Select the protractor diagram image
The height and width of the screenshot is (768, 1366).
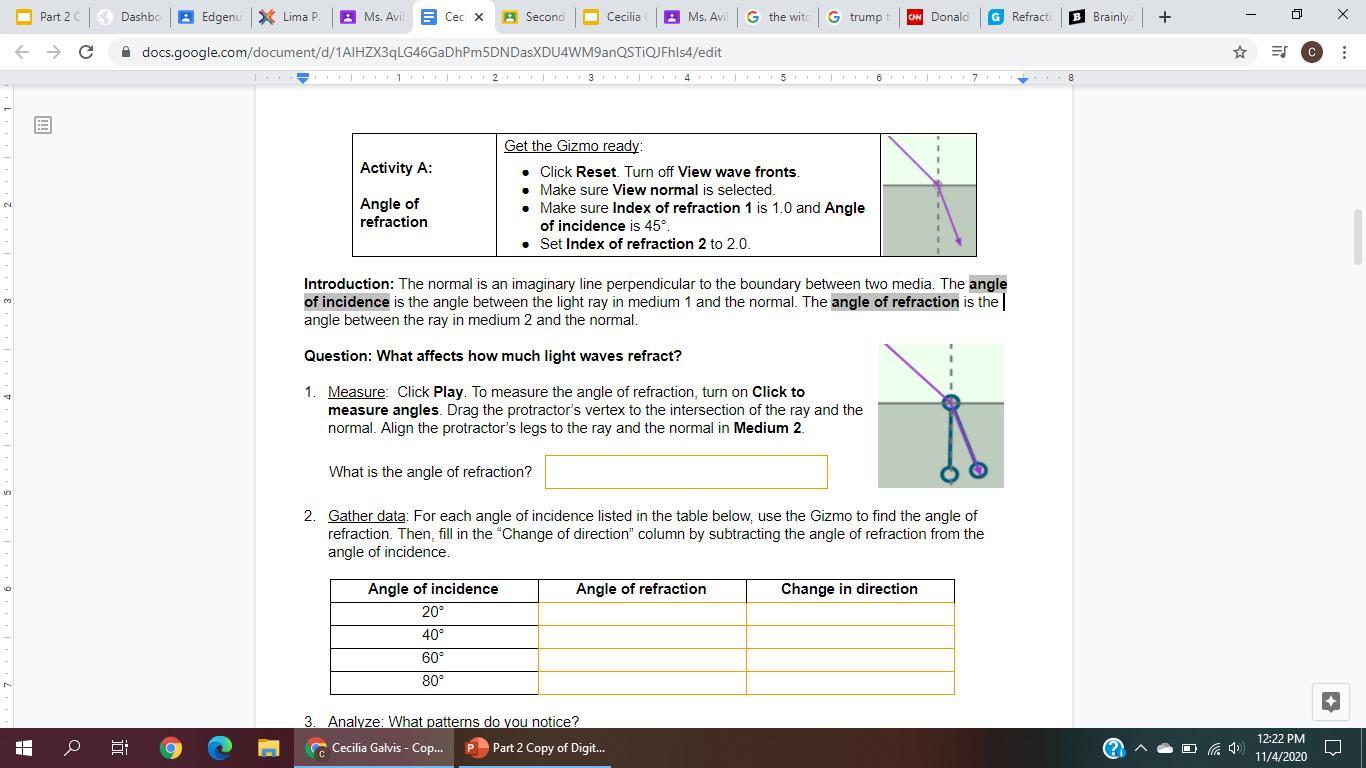[x=941, y=416]
